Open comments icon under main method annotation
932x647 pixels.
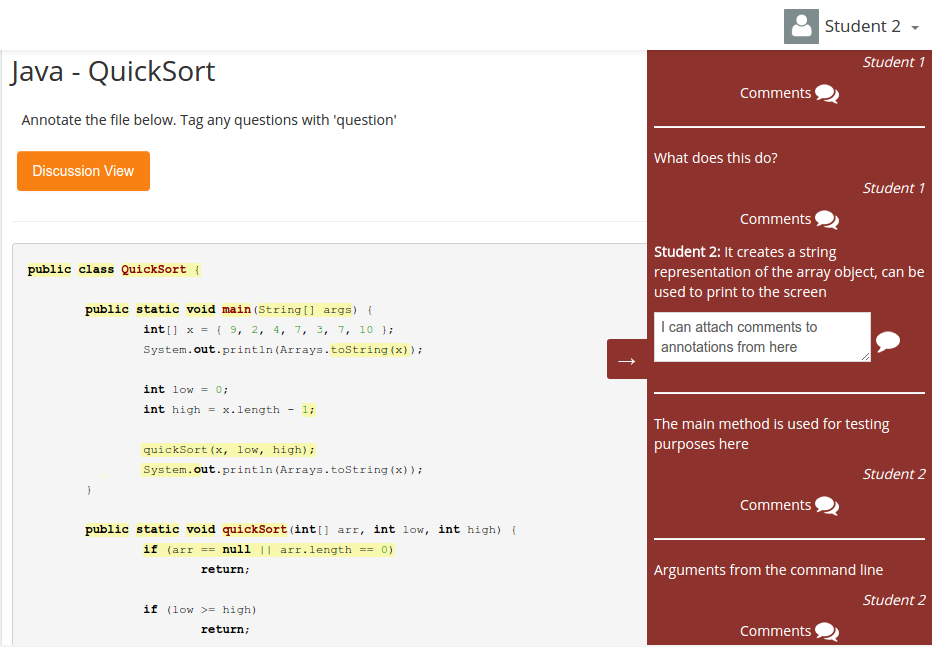click(x=827, y=506)
